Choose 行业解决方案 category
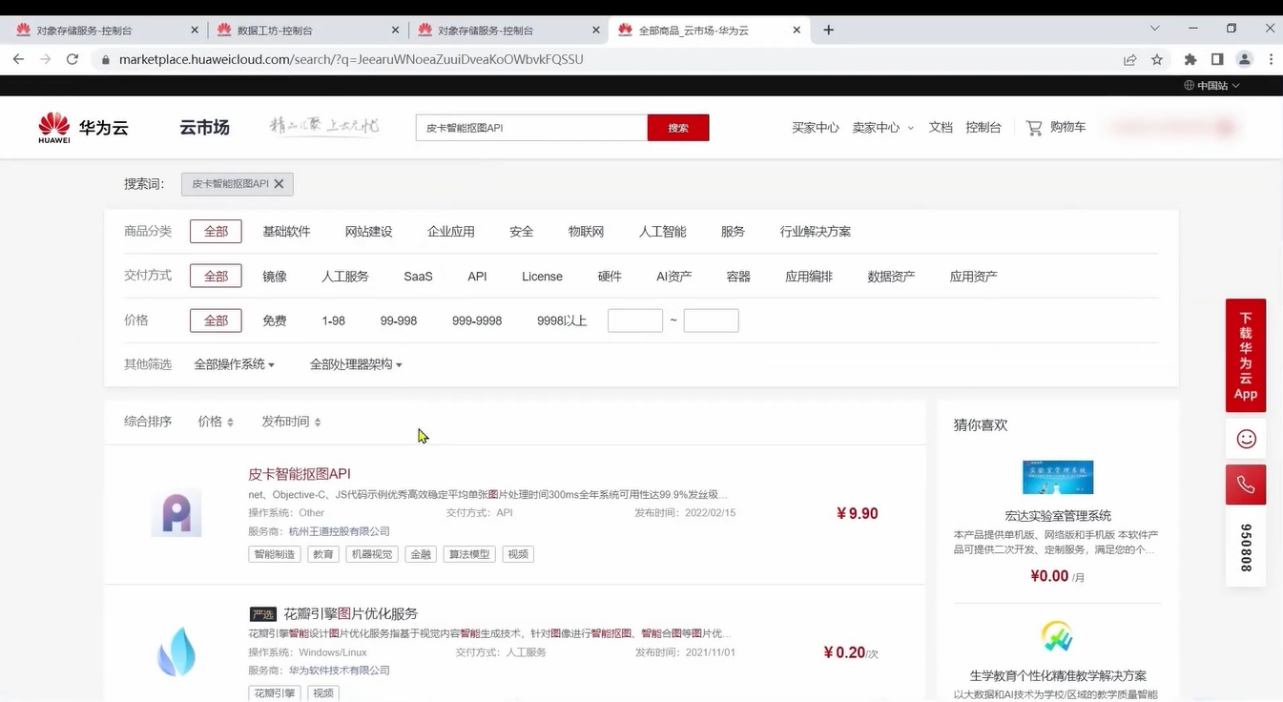 pos(815,231)
